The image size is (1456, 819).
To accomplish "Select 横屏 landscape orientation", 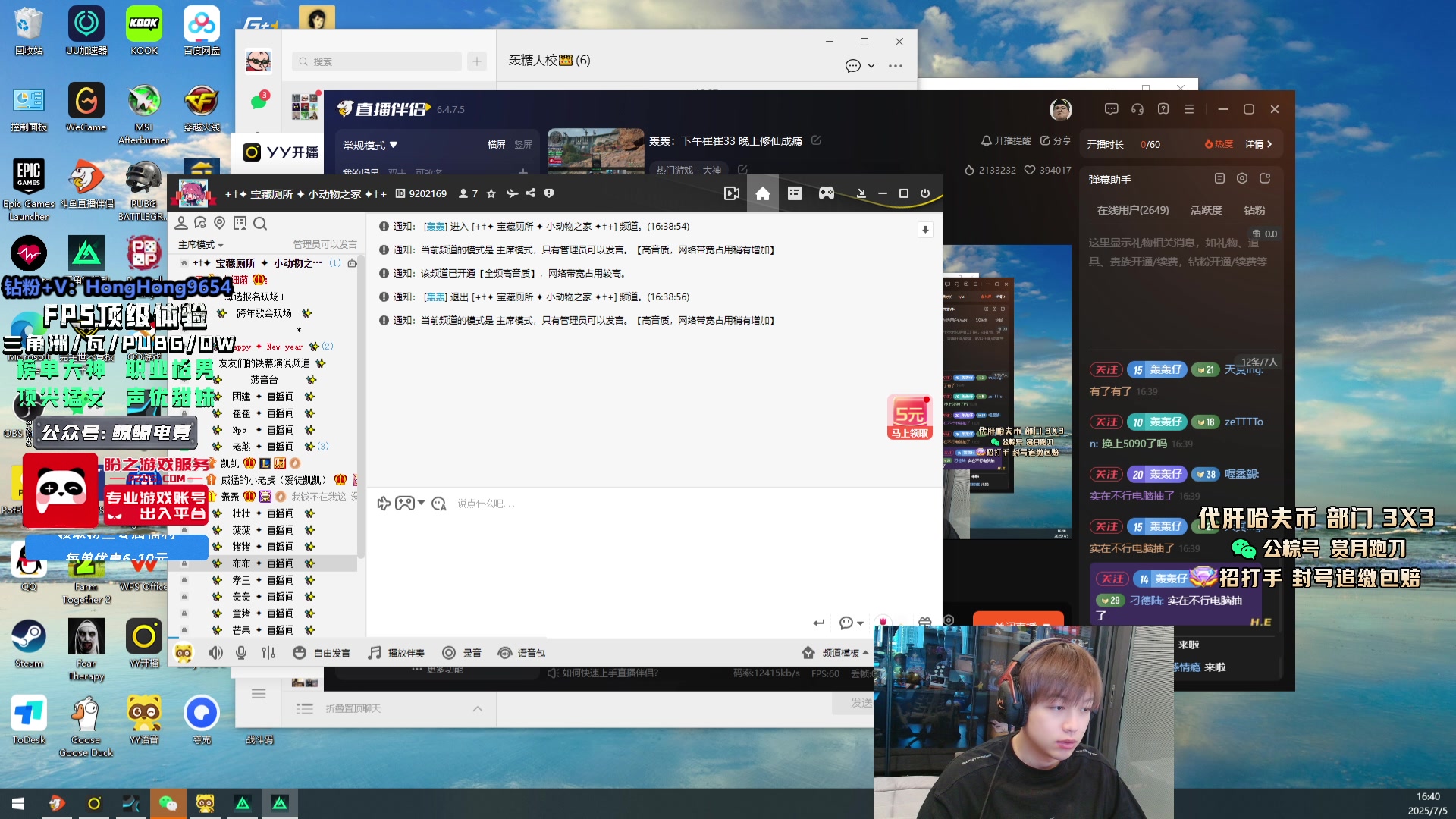I will point(497,145).
